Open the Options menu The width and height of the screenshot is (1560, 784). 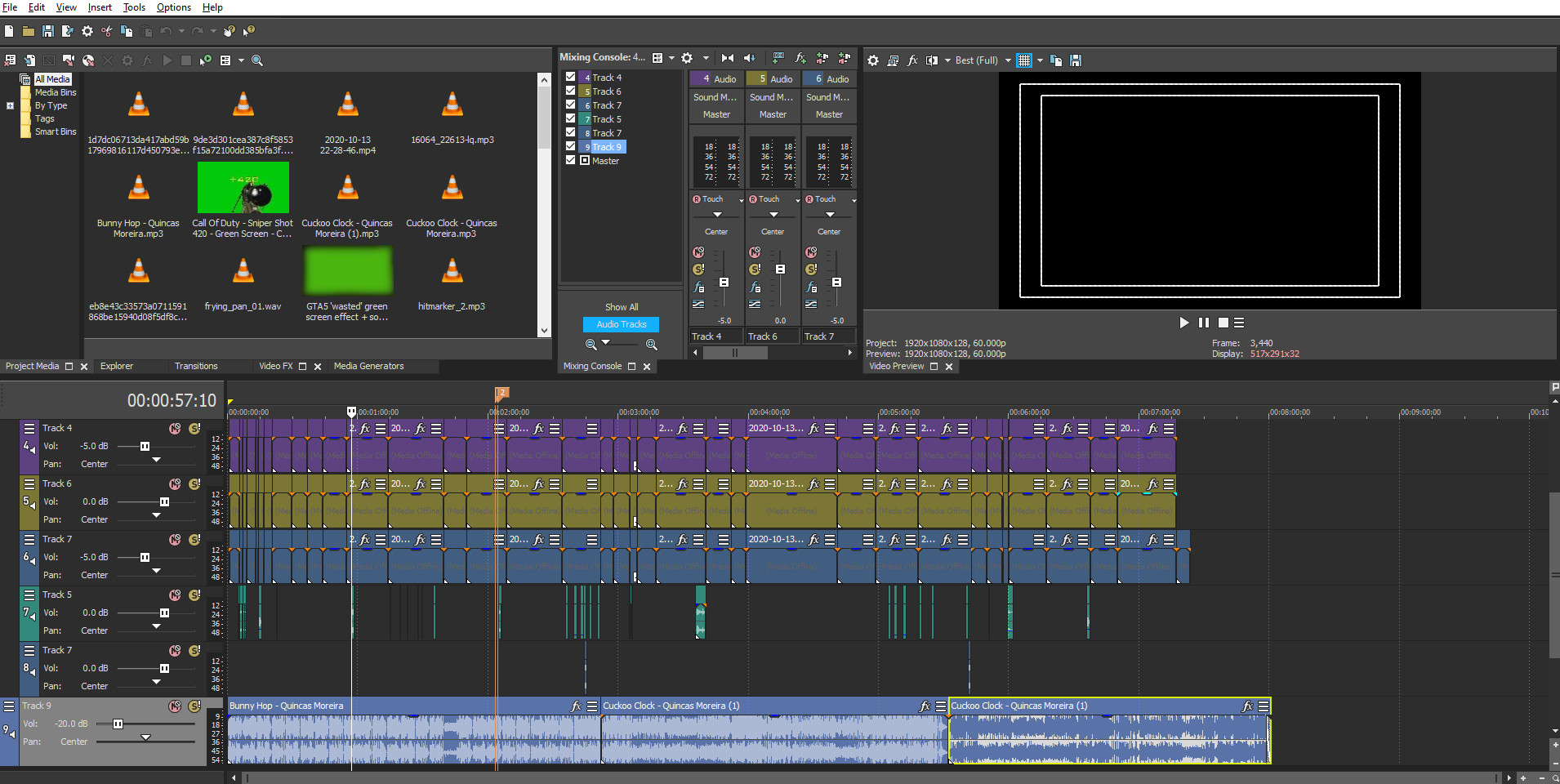[173, 7]
